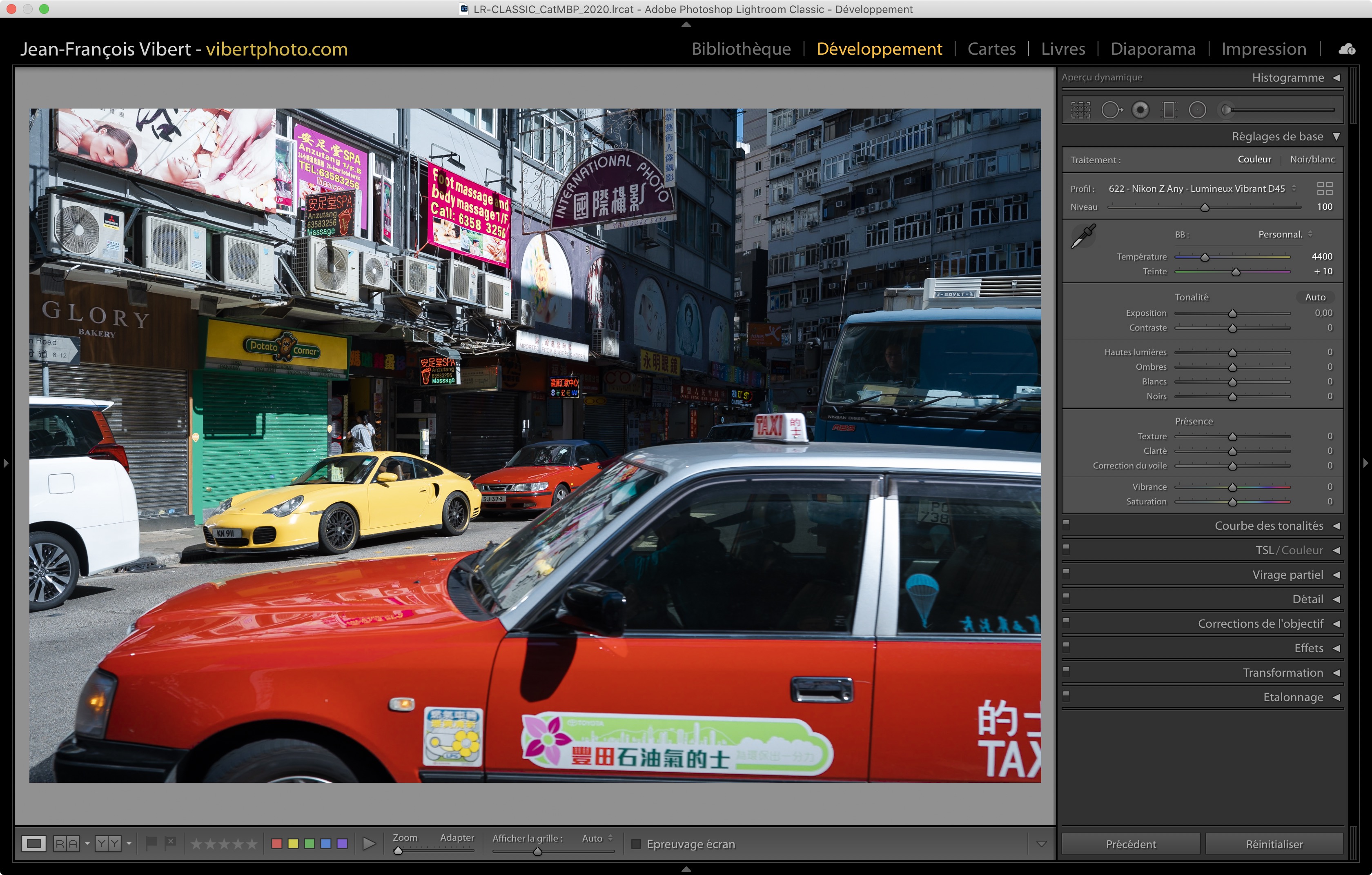Pick the Radial Filter tool
The height and width of the screenshot is (875, 1372).
(1197, 110)
